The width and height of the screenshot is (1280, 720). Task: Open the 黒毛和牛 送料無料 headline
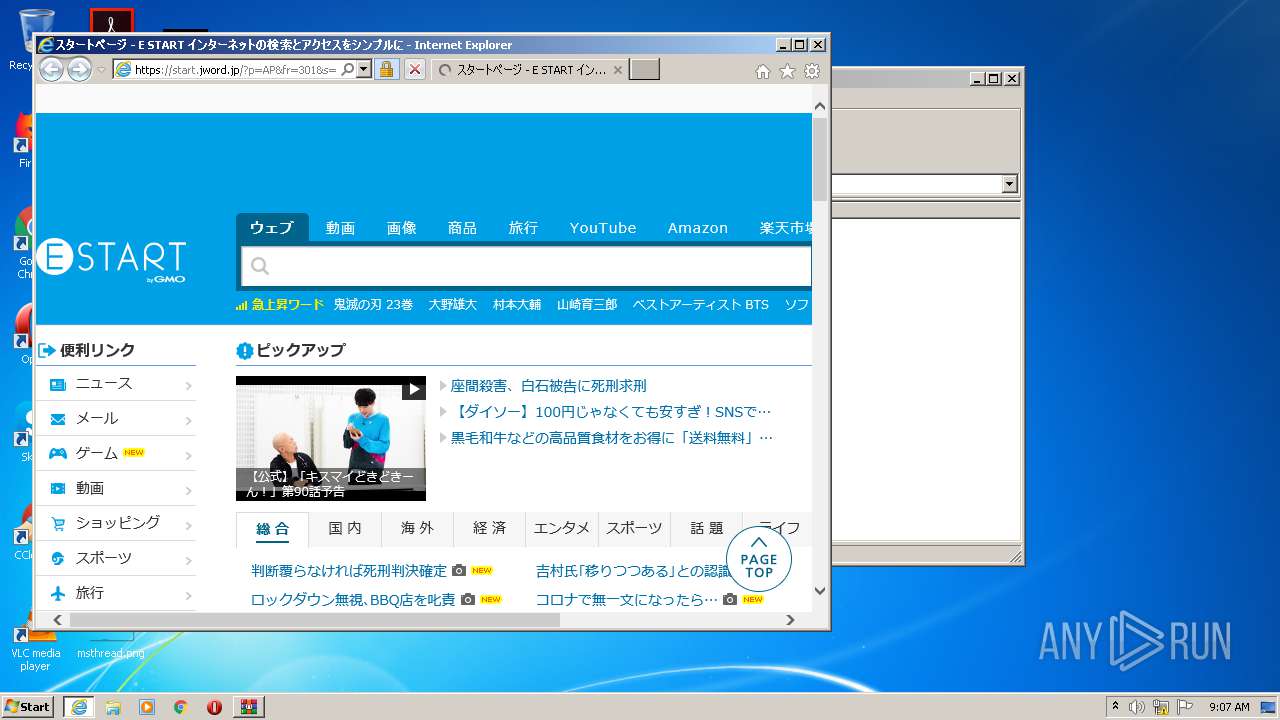tap(612, 438)
